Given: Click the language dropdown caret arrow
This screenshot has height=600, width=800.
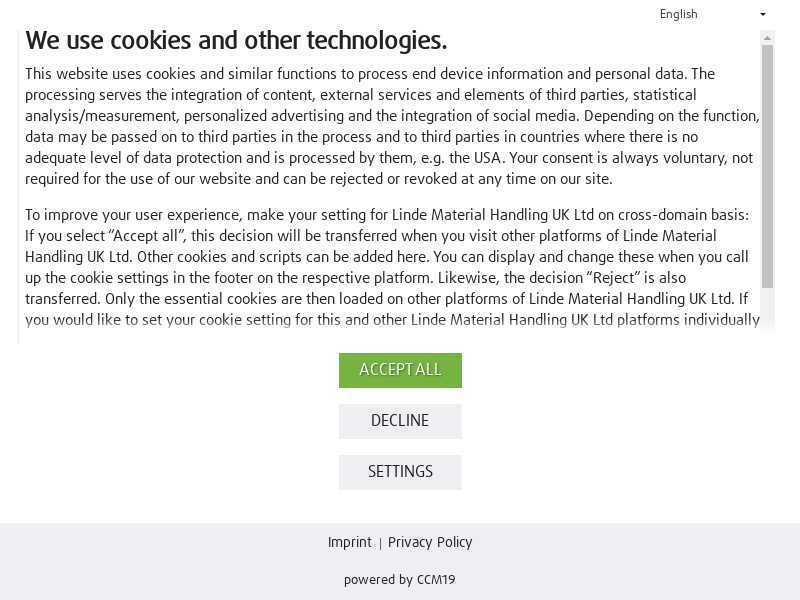Looking at the screenshot, I should coord(763,15).
